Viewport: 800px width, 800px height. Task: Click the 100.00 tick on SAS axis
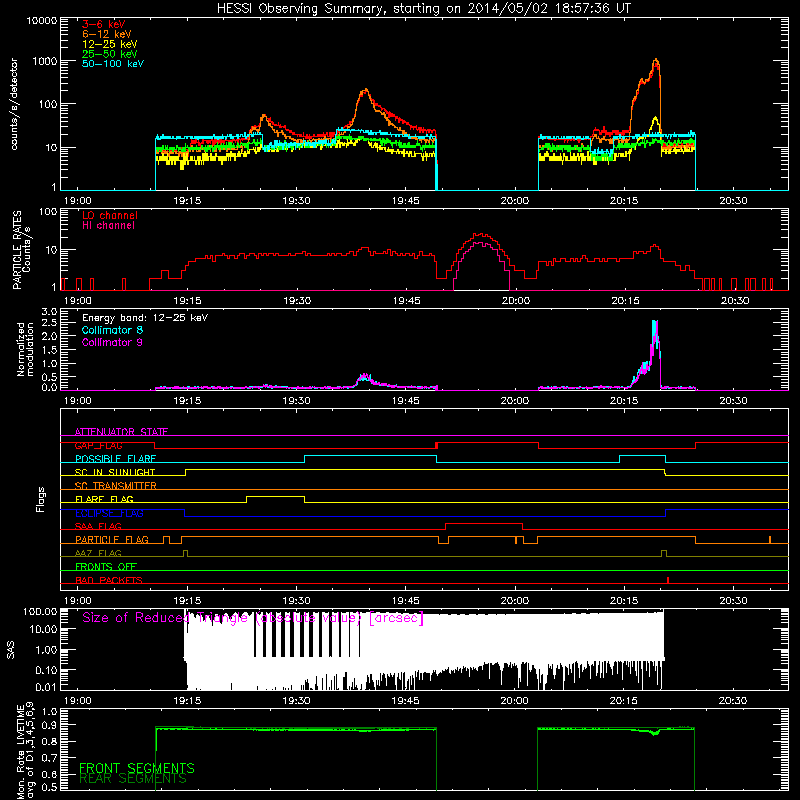point(40,611)
